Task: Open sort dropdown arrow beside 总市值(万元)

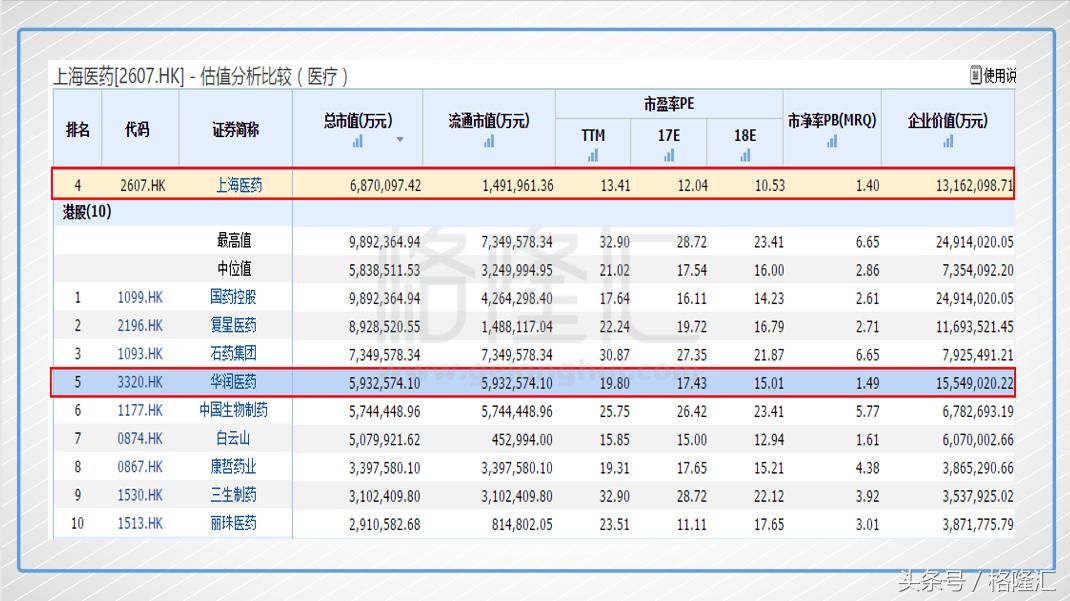Action: point(400,139)
